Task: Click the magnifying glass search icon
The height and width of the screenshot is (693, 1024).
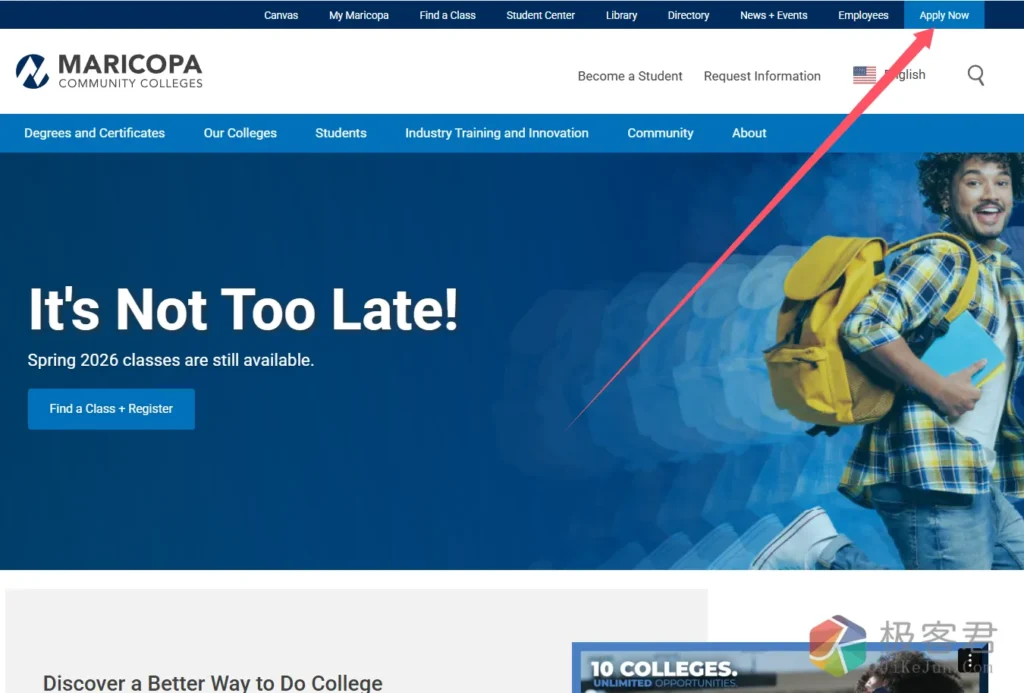Action: [x=976, y=75]
